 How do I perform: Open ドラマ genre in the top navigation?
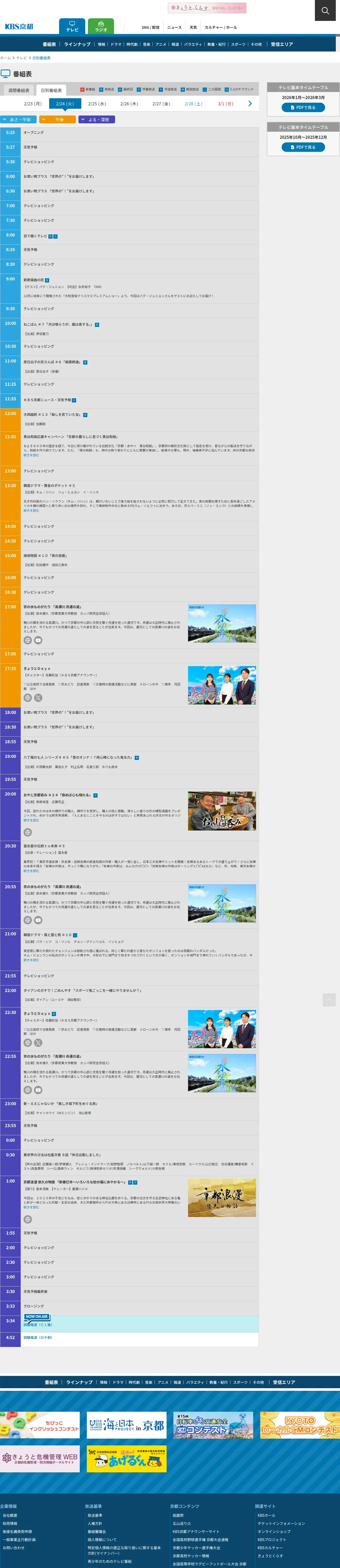click(116, 44)
